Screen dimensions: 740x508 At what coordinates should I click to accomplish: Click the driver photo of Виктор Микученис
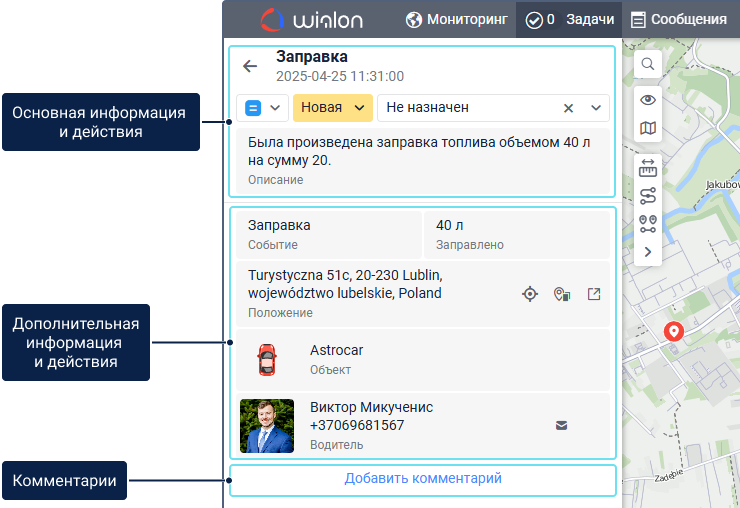click(x=267, y=426)
